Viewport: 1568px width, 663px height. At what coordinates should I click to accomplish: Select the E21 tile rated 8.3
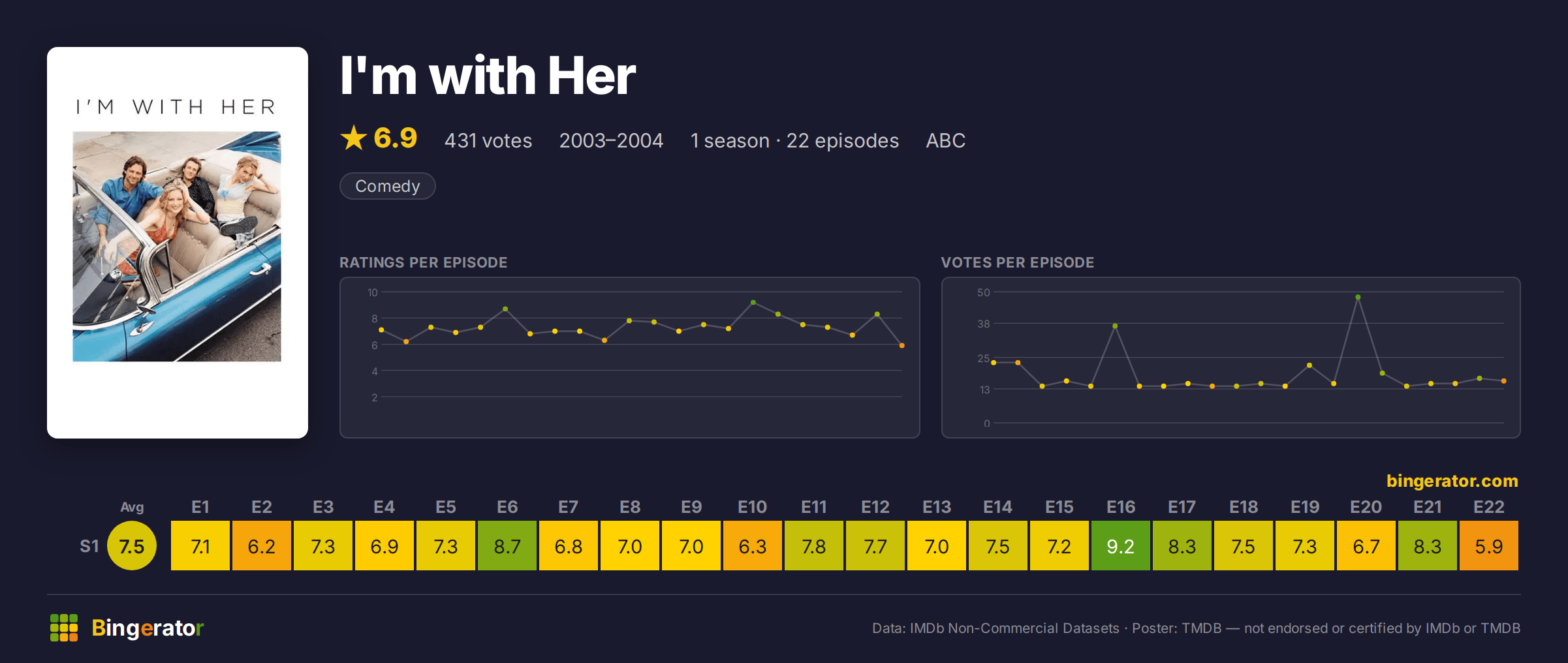coord(1428,546)
